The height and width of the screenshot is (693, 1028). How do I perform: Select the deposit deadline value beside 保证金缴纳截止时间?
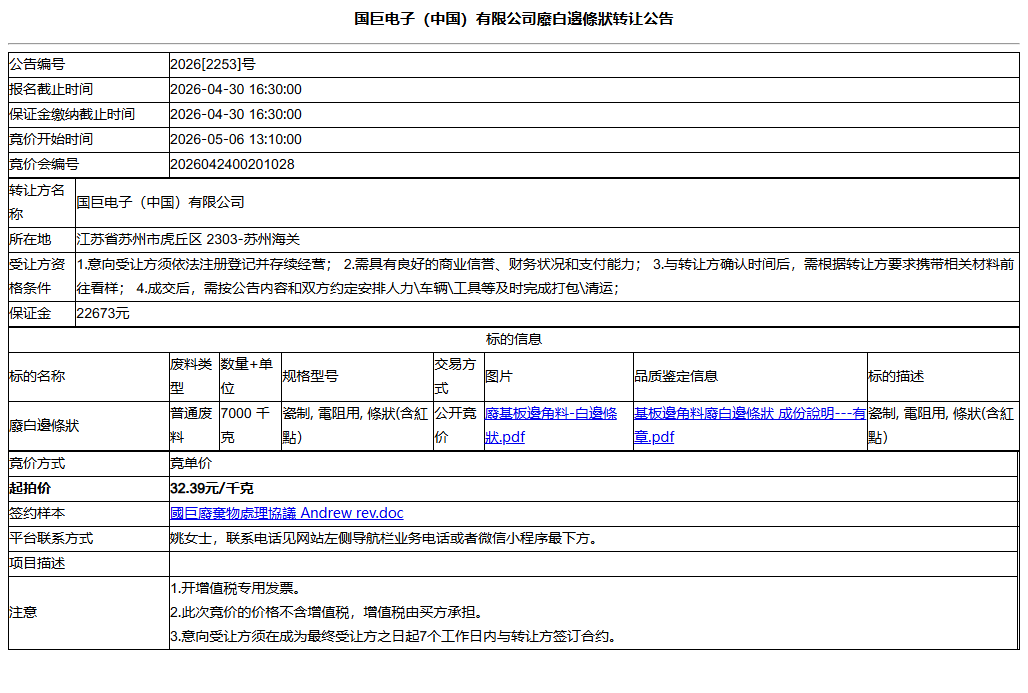tap(236, 114)
